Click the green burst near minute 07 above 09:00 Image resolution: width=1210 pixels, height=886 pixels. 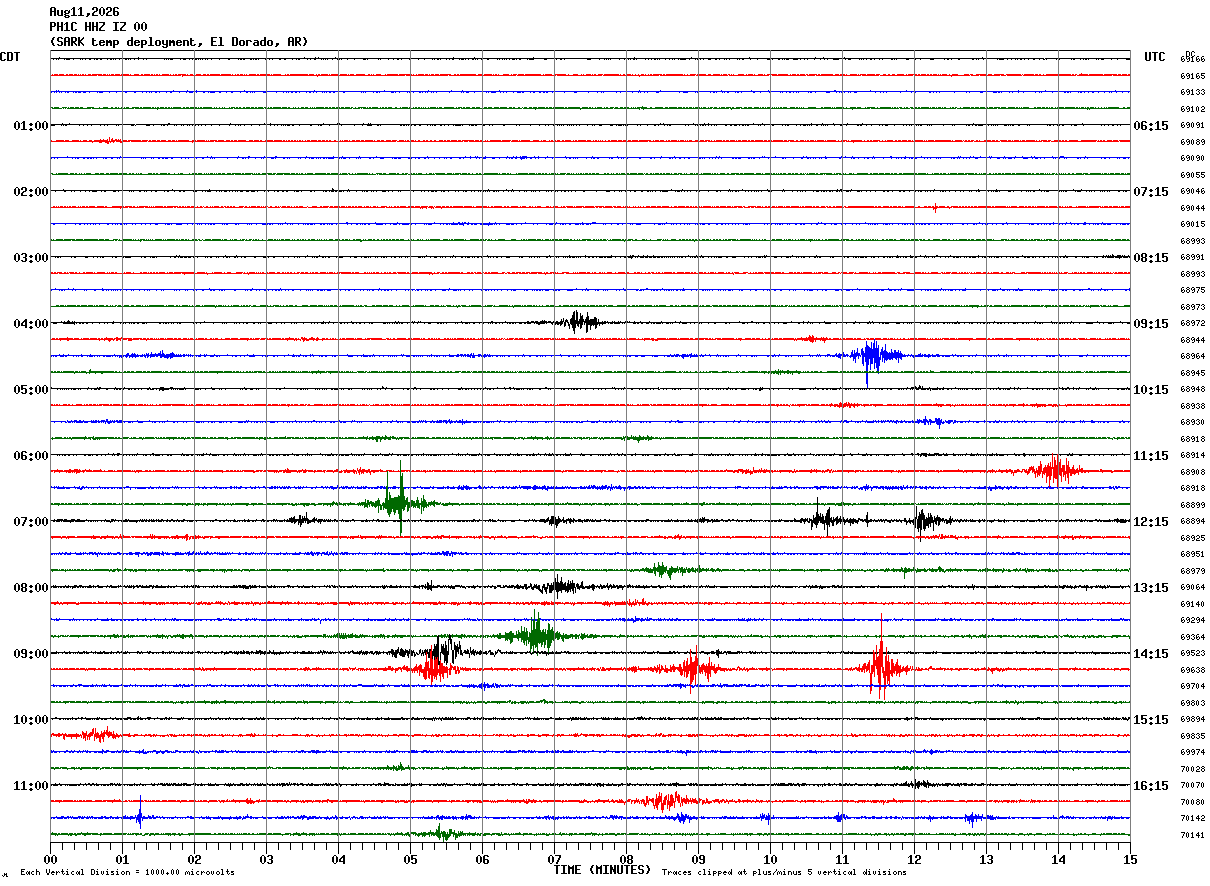pos(538,635)
